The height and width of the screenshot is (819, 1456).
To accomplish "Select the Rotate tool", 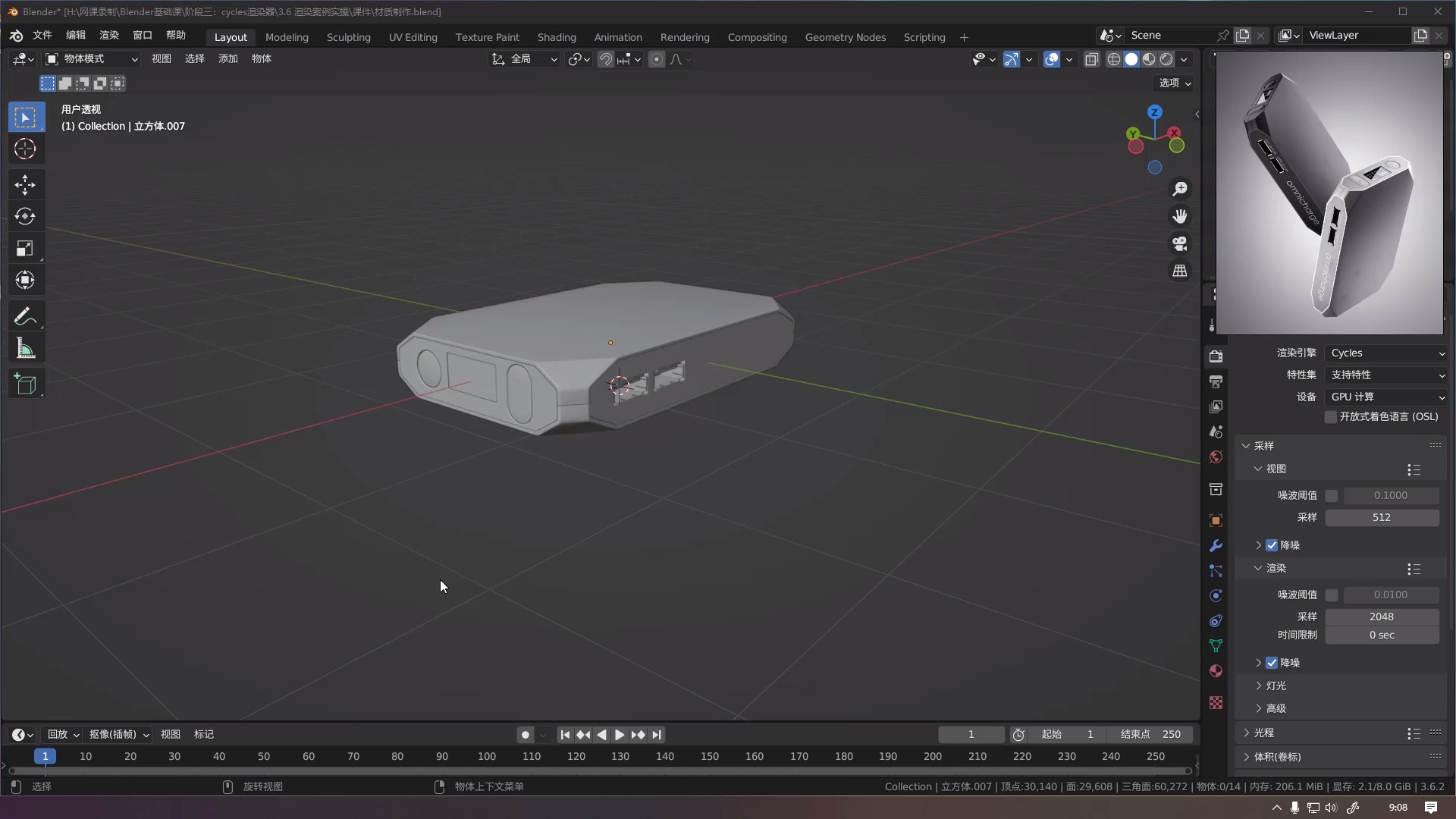I will [x=25, y=216].
